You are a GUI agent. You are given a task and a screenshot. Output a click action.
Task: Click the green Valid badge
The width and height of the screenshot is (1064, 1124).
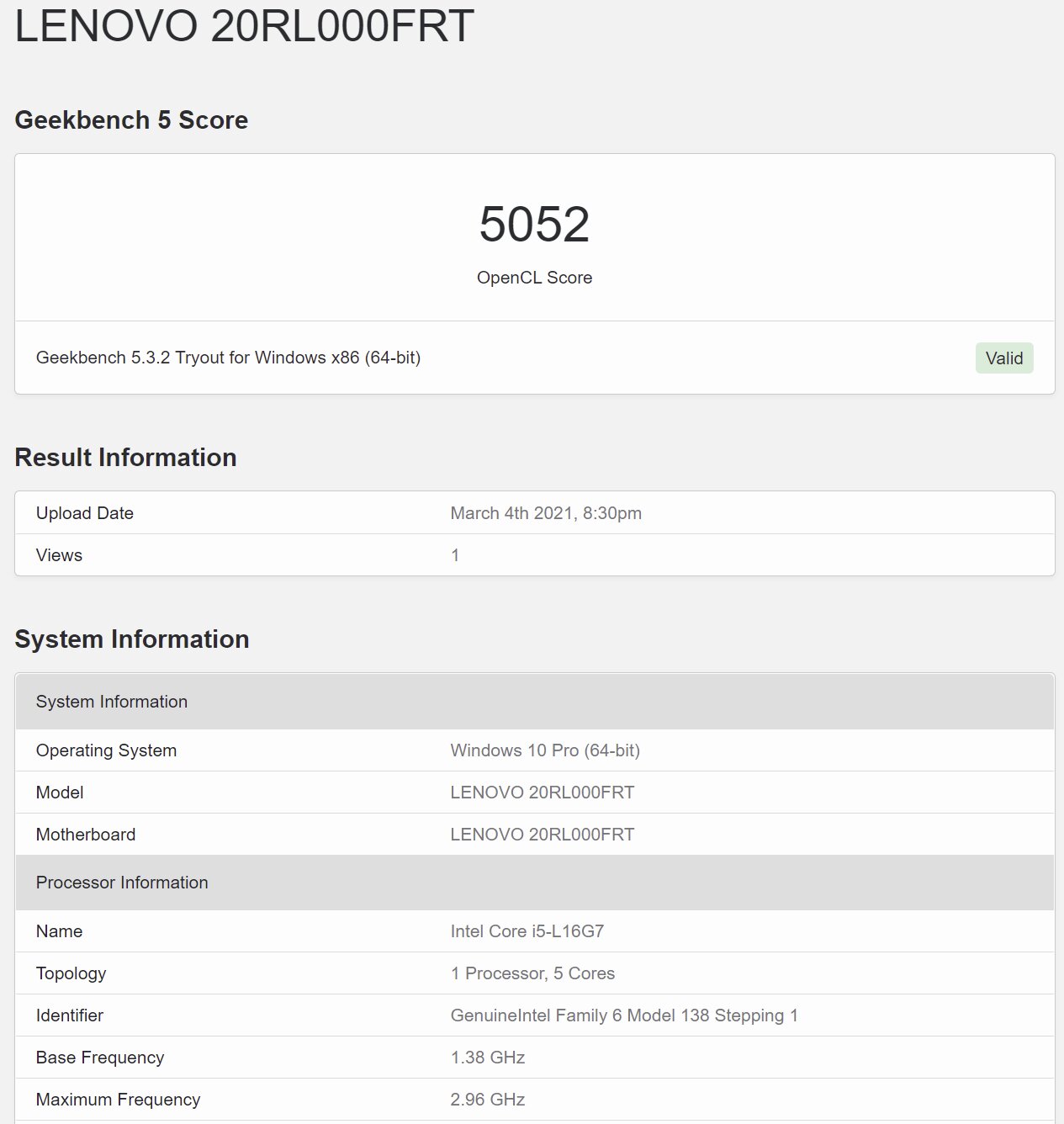coord(1004,358)
